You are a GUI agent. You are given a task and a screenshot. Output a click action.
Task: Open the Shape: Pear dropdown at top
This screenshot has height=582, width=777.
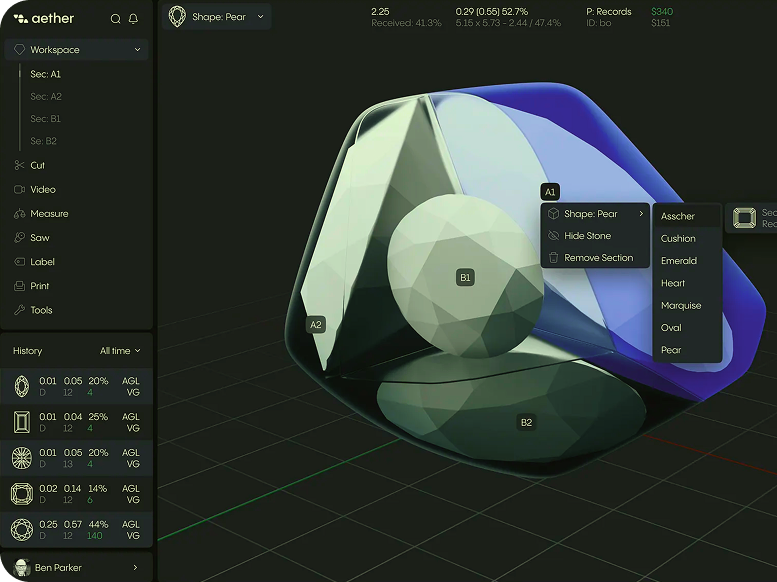pos(218,17)
